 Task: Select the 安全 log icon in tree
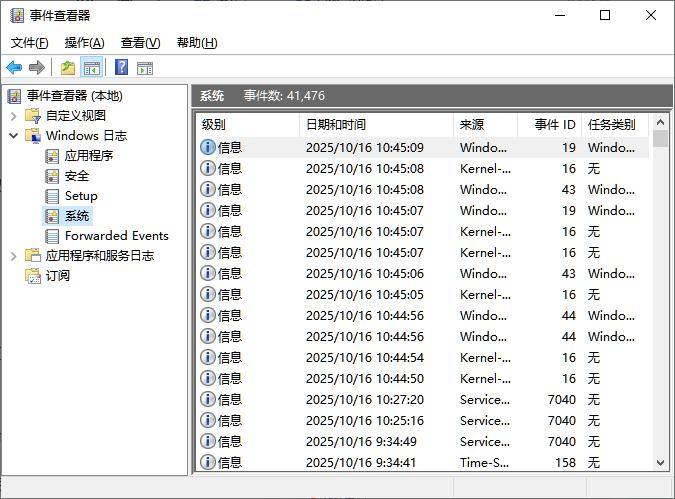point(53,176)
